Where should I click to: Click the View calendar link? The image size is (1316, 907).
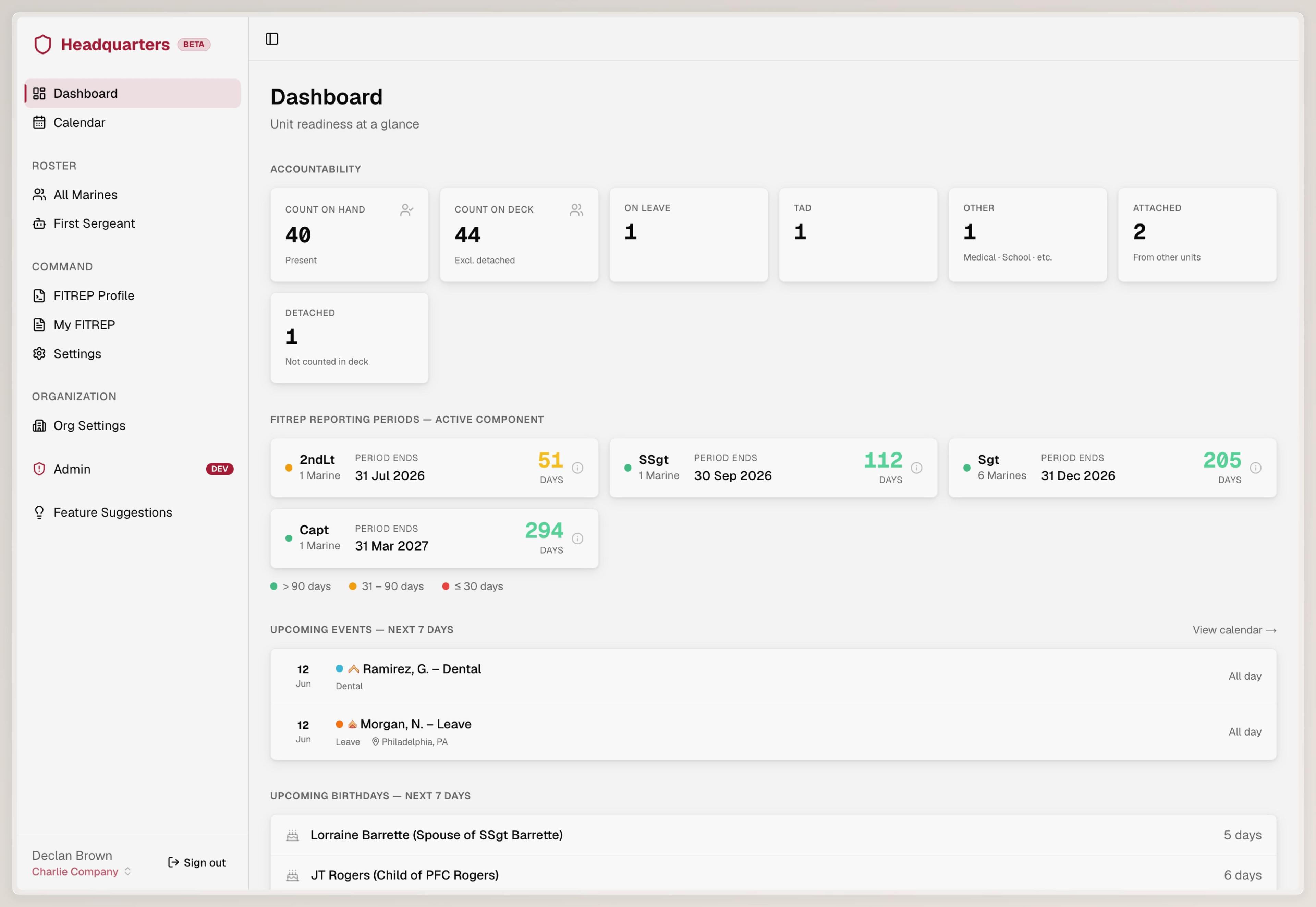tap(1234, 630)
